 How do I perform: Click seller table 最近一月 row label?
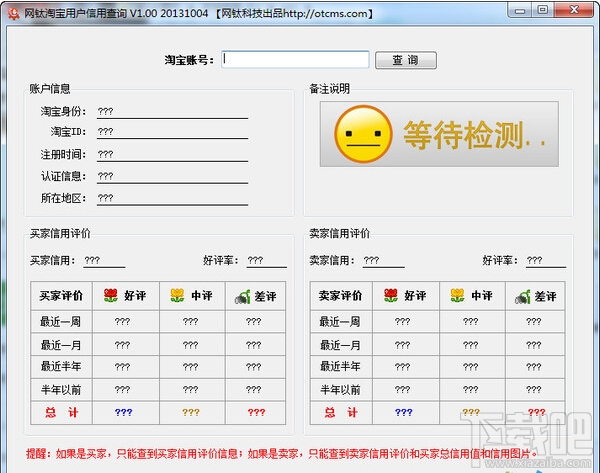coord(340,345)
